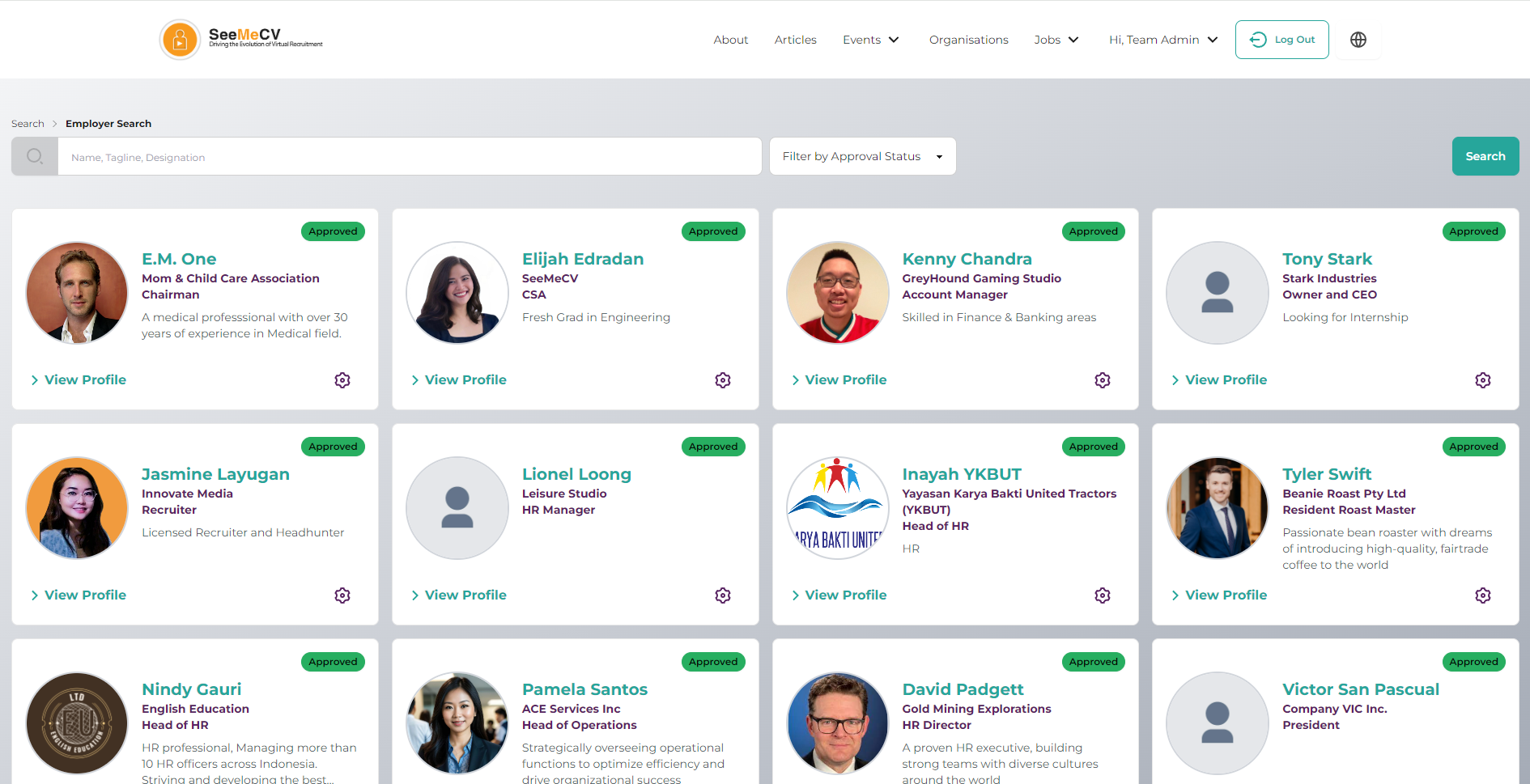Click the text Innovate Media
The height and width of the screenshot is (784, 1530).
tap(187, 494)
